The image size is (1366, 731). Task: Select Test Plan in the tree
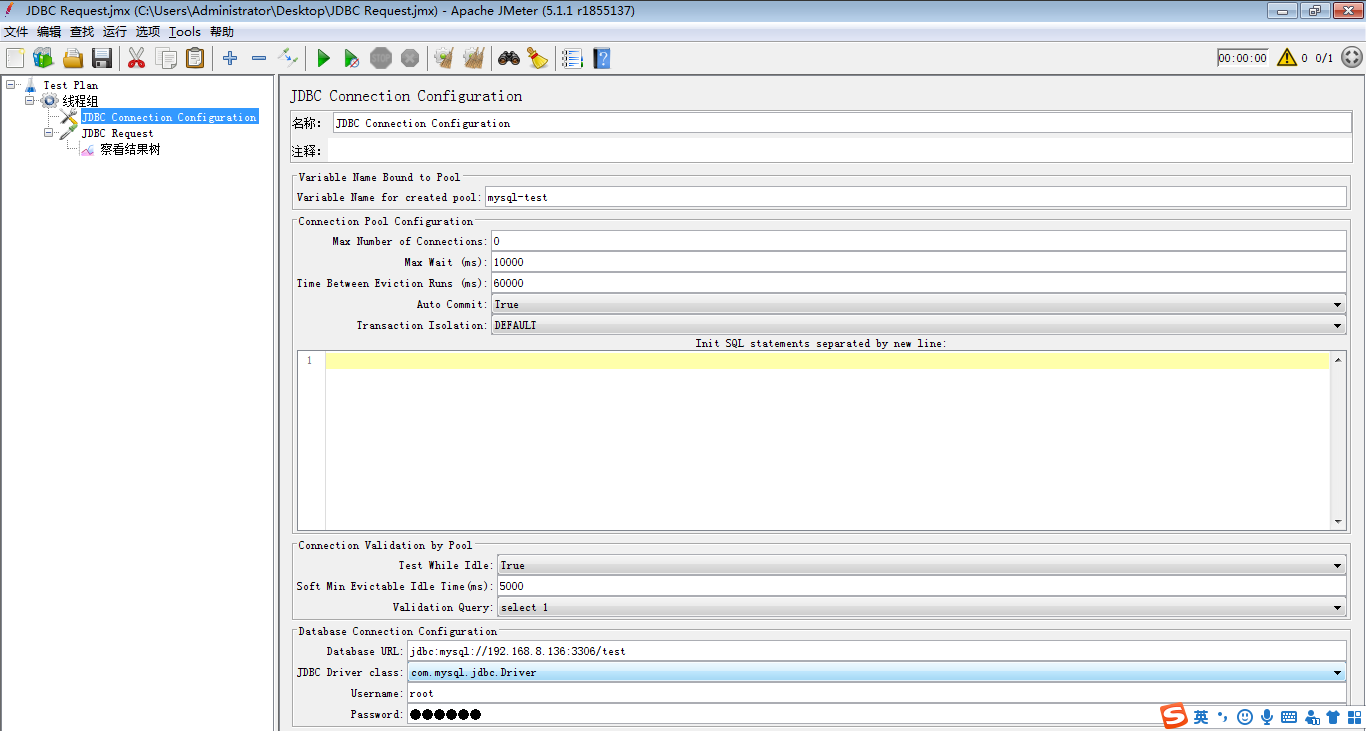click(x=70, y=85)
